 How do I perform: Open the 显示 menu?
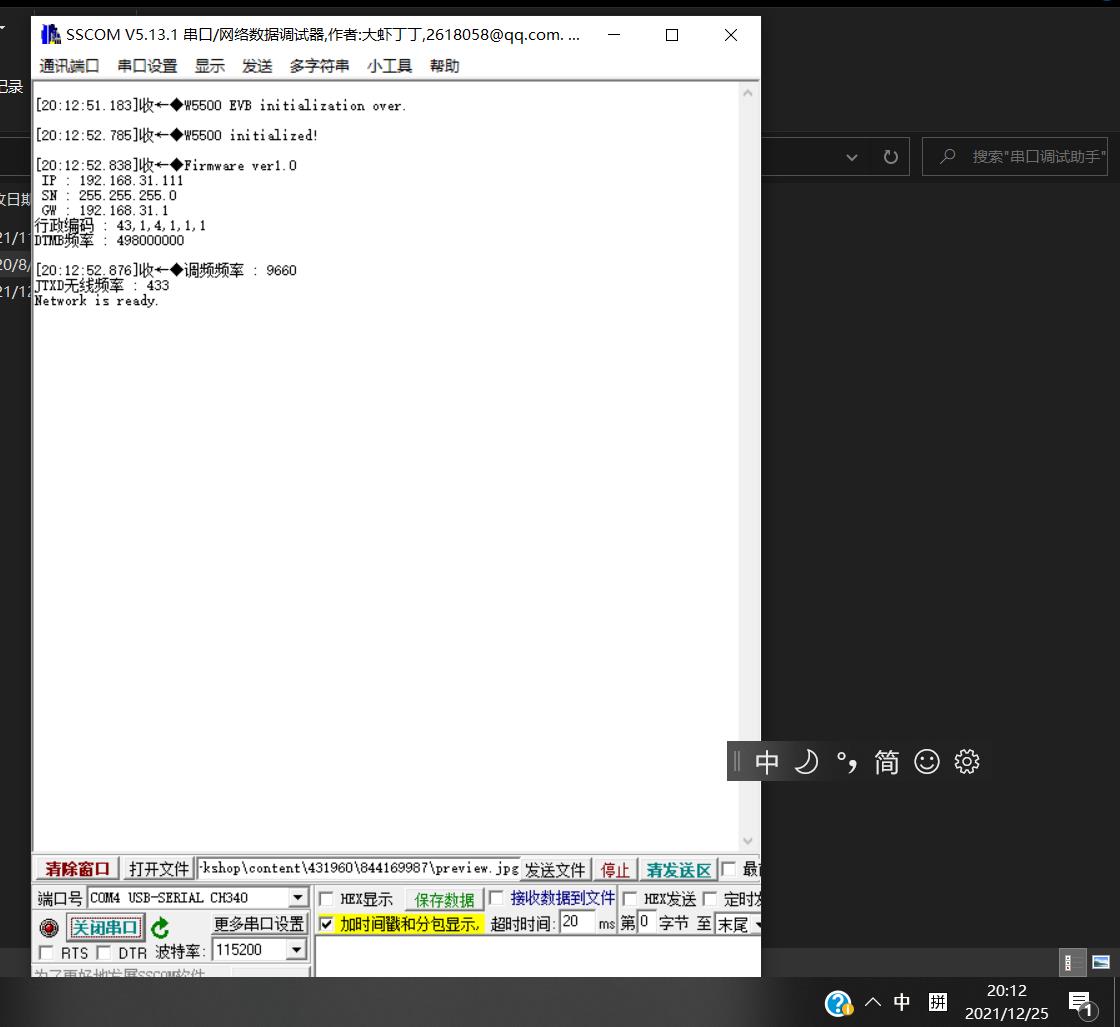(x=210, y=66)
